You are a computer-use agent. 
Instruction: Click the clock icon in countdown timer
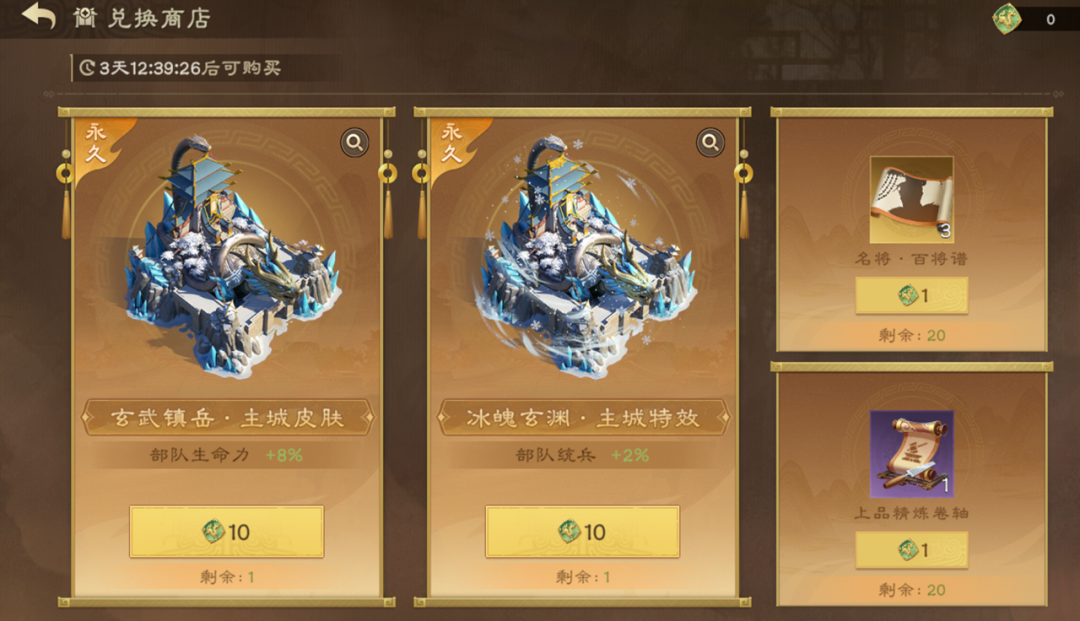pyautogui.click(x=87, y=68)
